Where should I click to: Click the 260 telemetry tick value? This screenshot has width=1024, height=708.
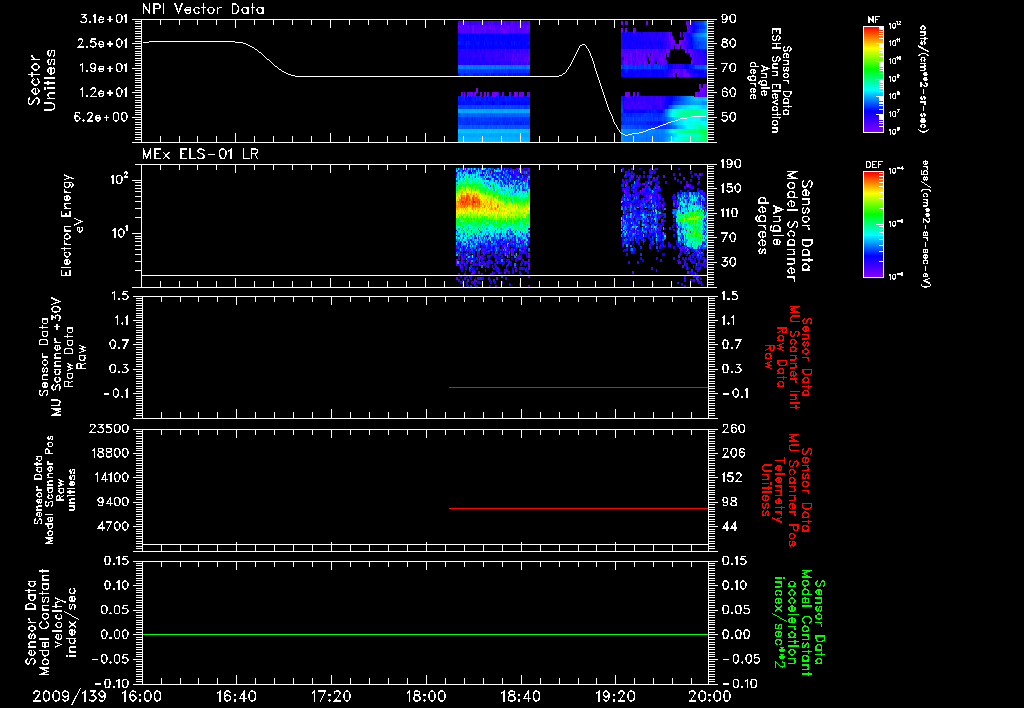click(733, 428)
